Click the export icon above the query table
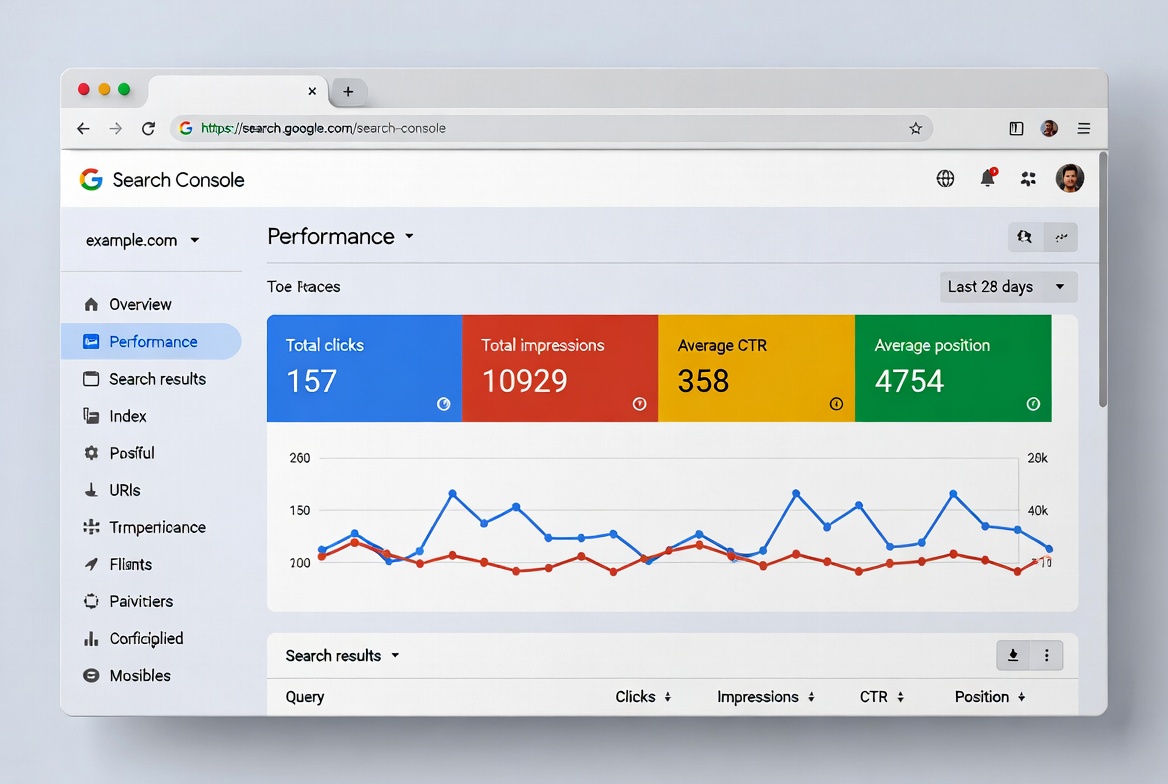 click(1012, 655)
